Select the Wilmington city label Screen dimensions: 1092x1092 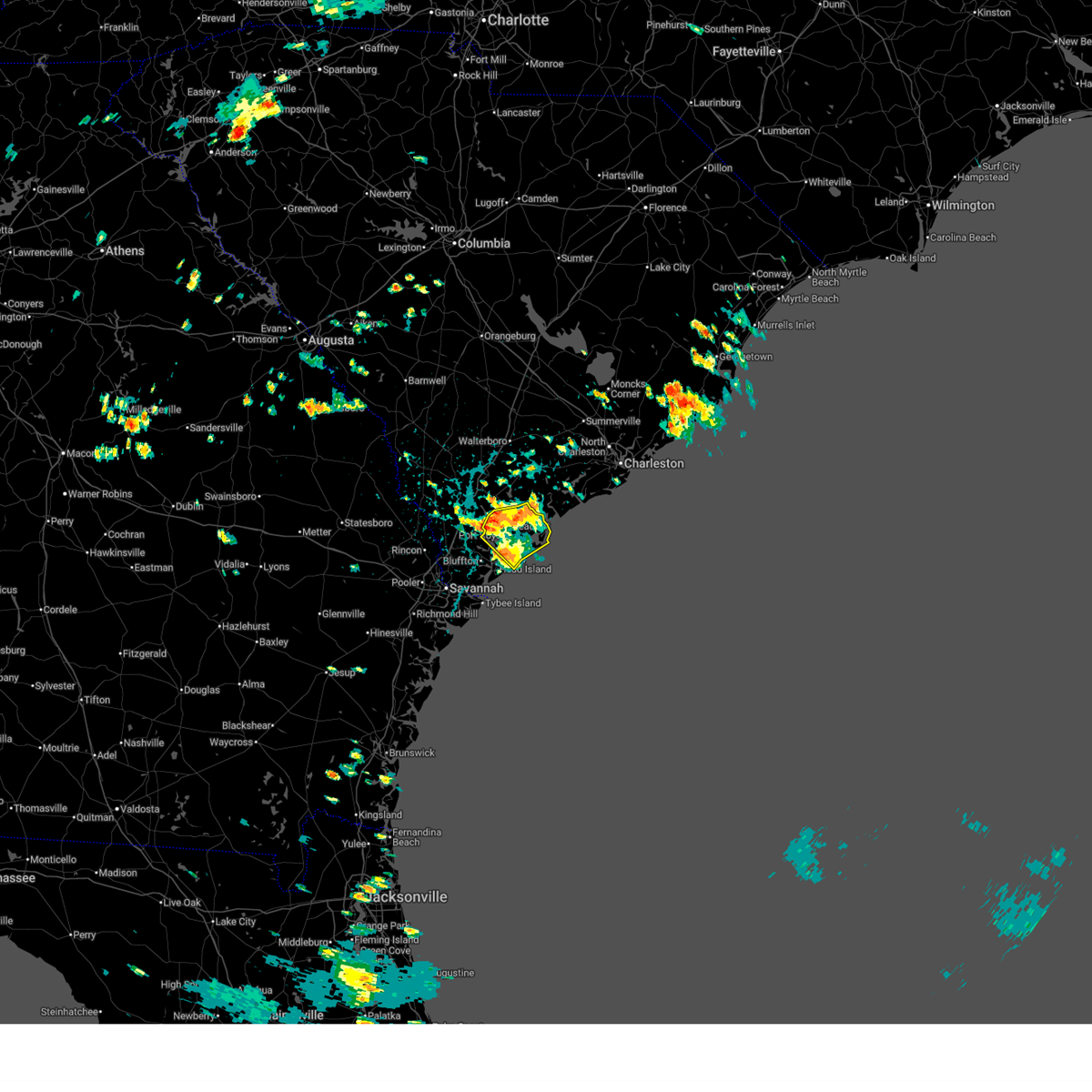point(963,206)
